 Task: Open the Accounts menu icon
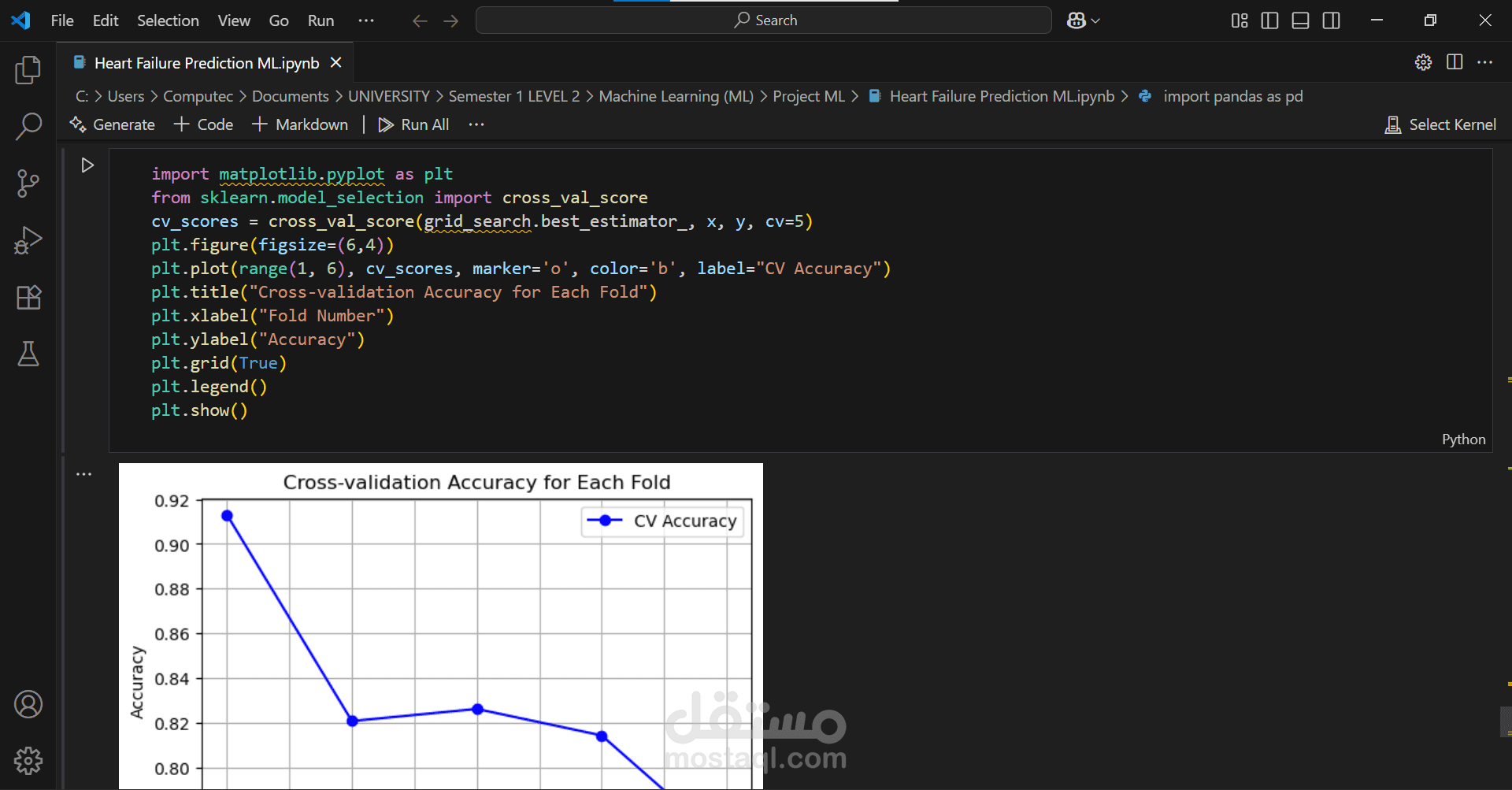point(28,704)
